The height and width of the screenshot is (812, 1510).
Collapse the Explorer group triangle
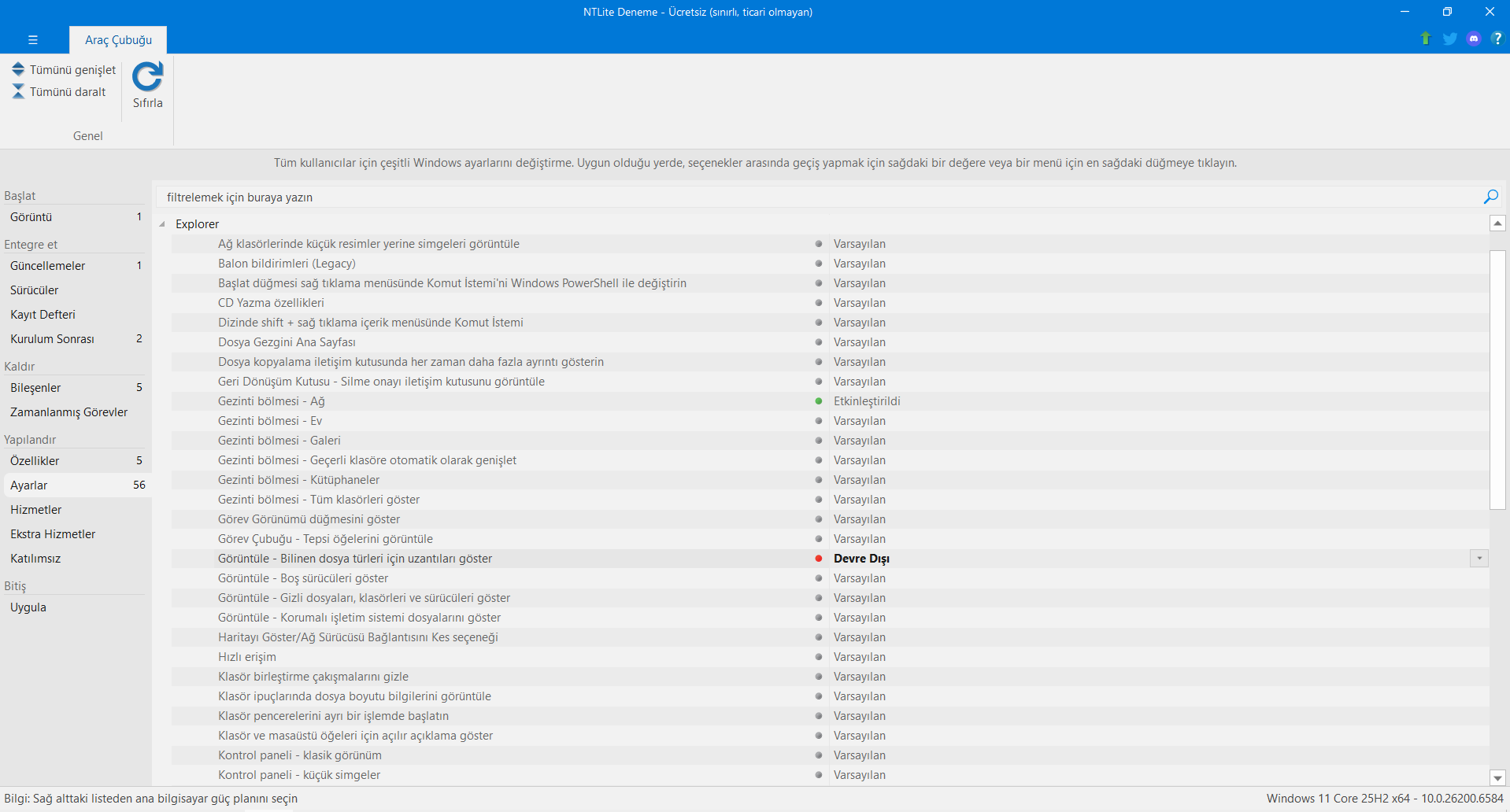[162, 224]
